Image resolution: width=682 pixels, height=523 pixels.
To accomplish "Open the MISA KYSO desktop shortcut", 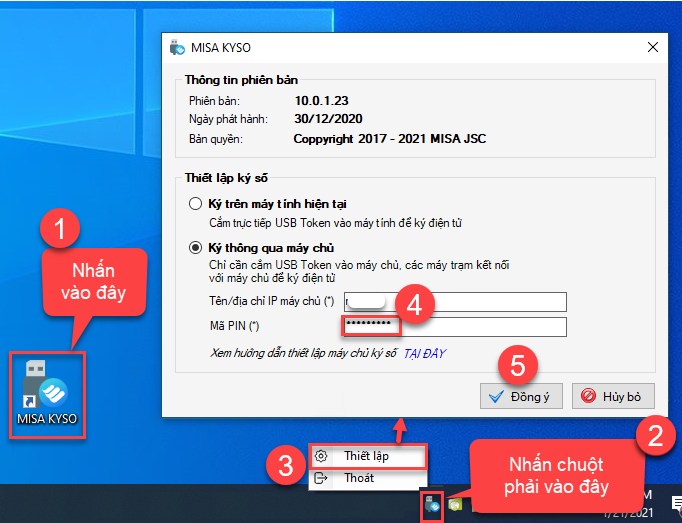I will pyautogui.click(x=47, y=393).
